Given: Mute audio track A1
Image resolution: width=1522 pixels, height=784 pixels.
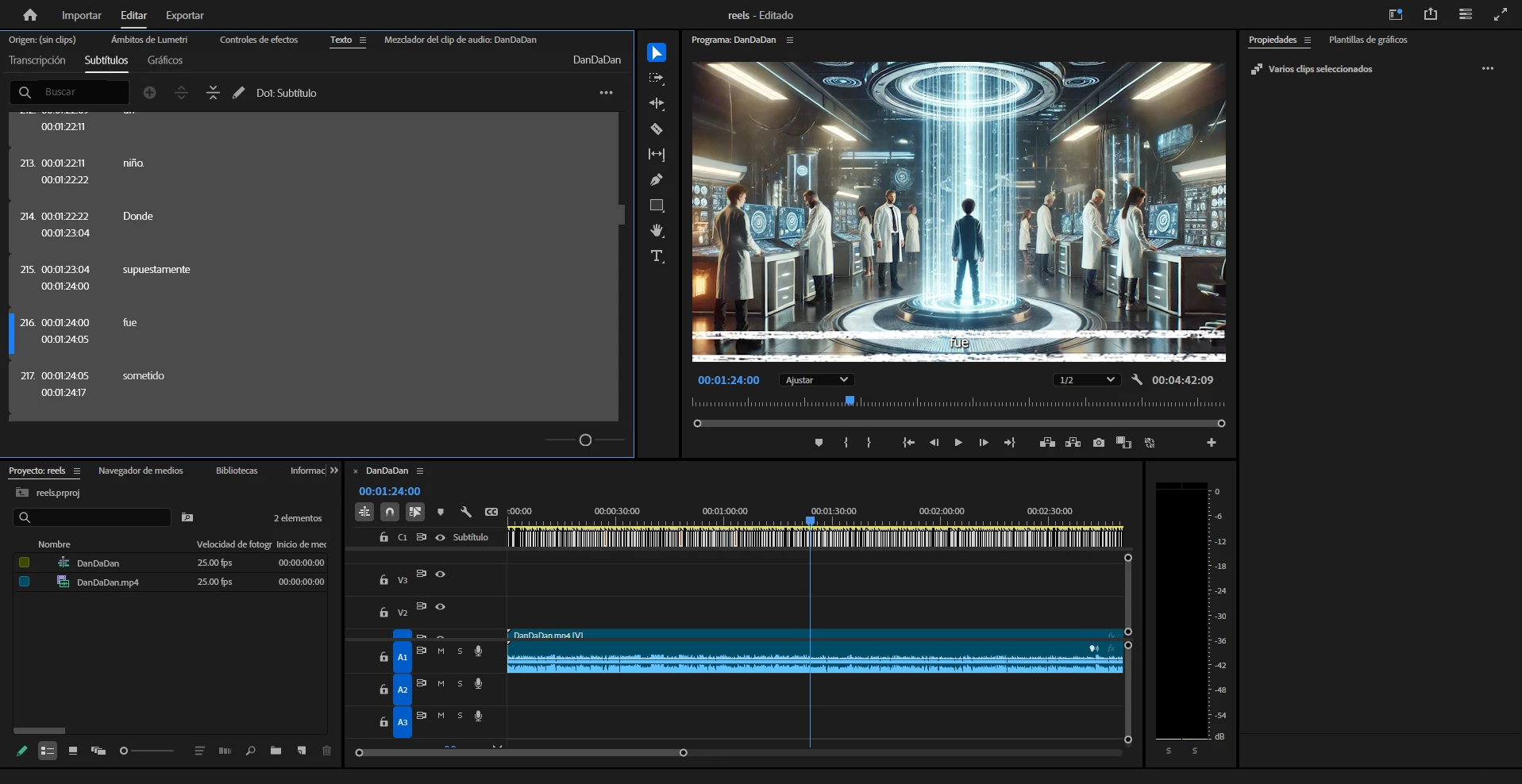Looking at the screenshot, I should pos(441,651).
